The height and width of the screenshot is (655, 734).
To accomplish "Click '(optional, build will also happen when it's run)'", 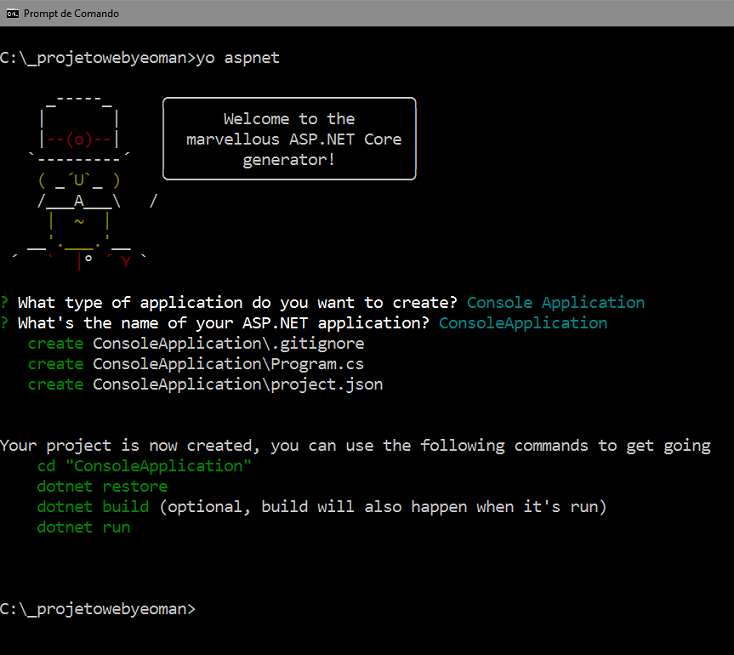I will click(x=383, y=507).
